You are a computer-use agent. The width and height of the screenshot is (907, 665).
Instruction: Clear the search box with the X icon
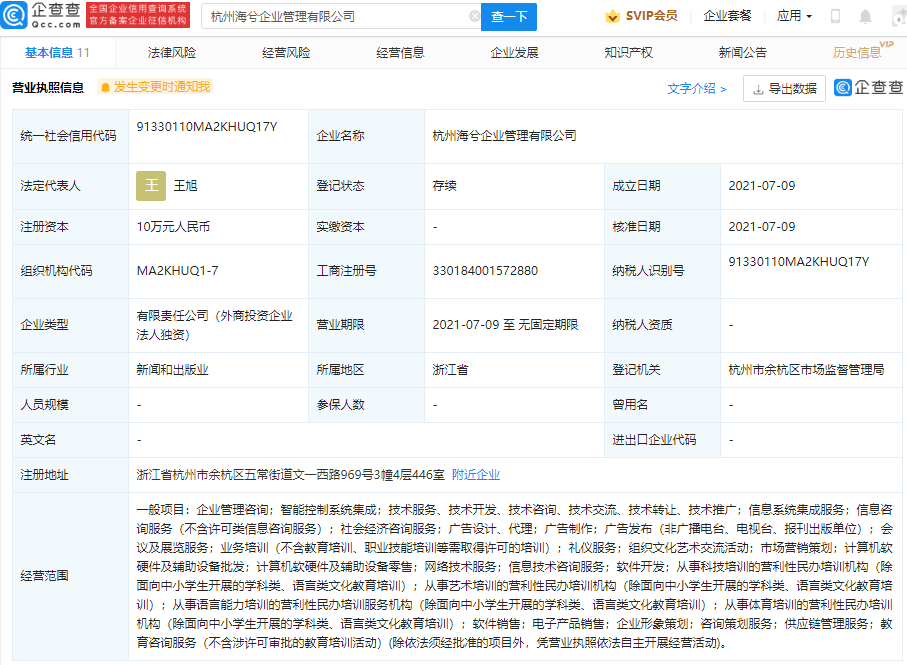[474, 17]
